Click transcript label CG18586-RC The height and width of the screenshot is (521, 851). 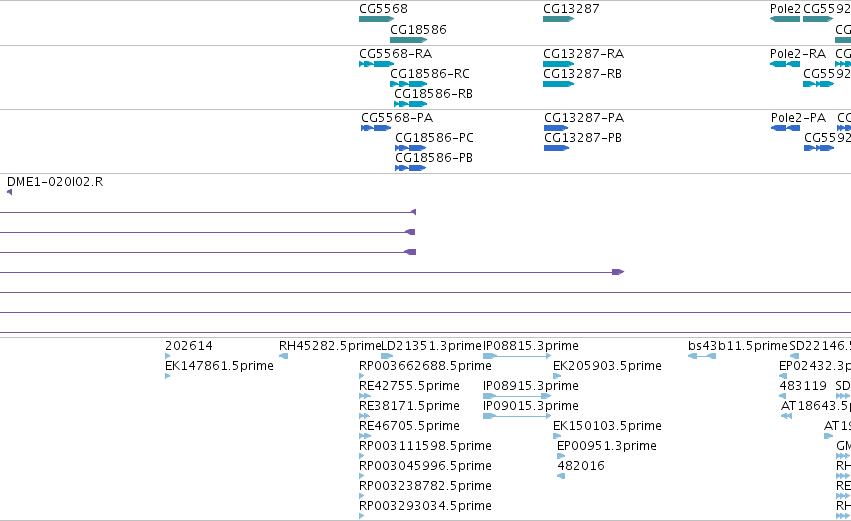pos(430,74)
